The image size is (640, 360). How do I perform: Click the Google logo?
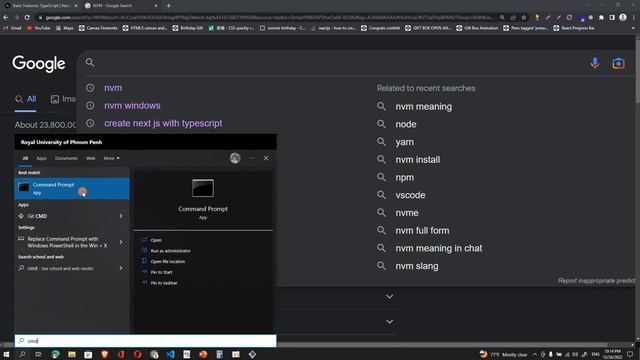(x=39, y=63)
